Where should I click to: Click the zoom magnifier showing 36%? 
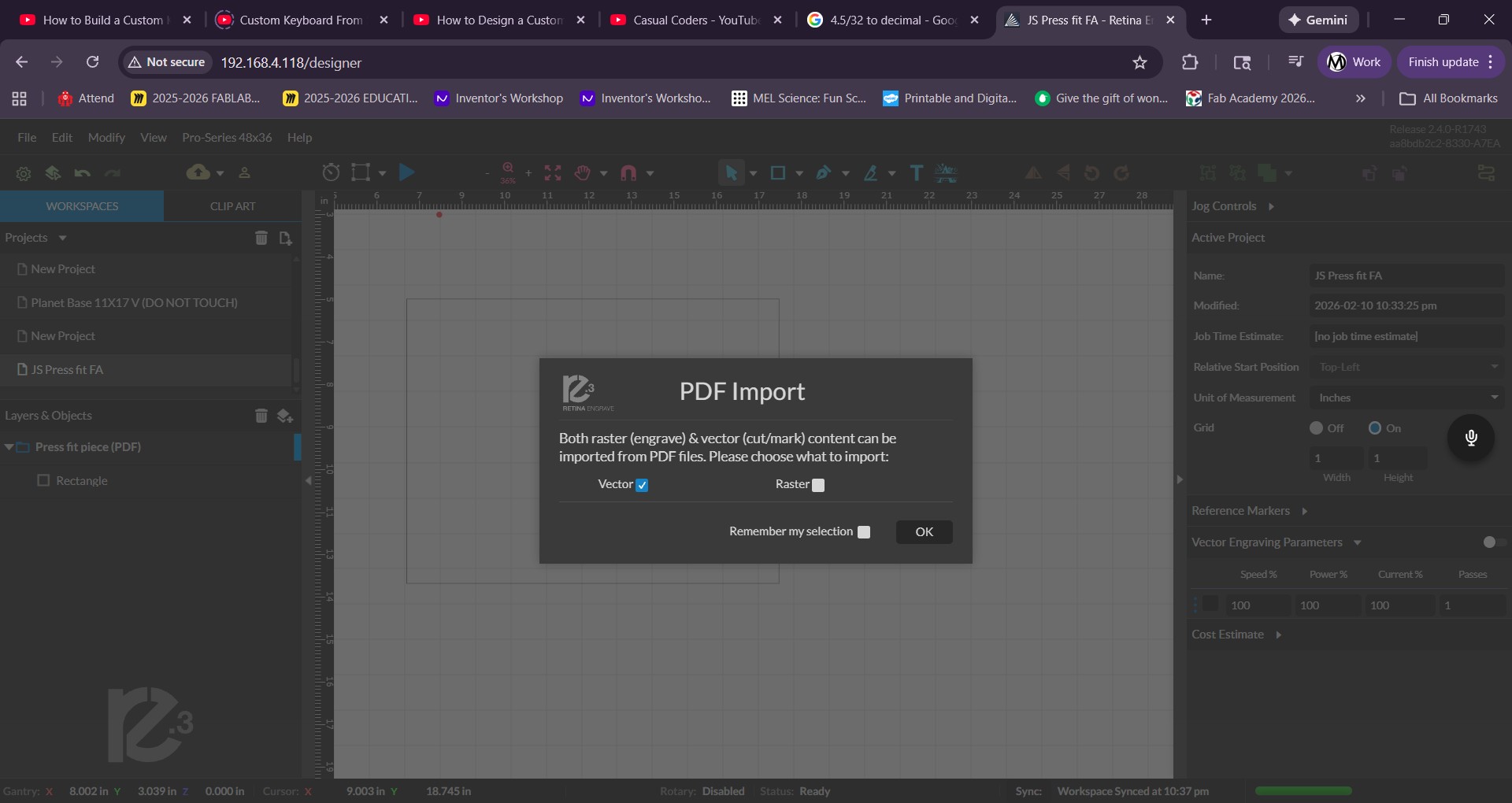pyautogui.click(x=508, y=172)
